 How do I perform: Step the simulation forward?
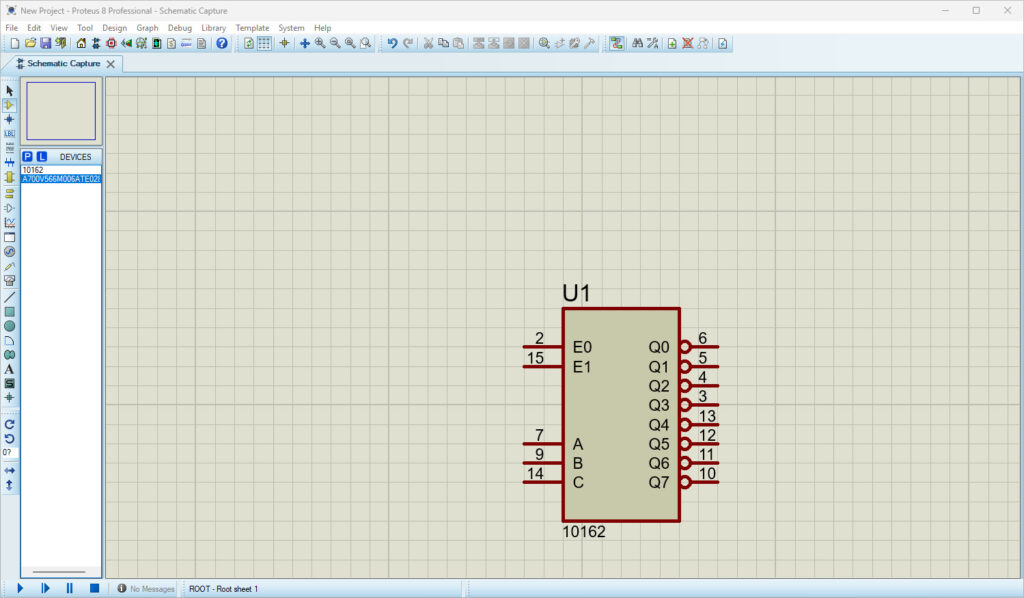(45, 589)
